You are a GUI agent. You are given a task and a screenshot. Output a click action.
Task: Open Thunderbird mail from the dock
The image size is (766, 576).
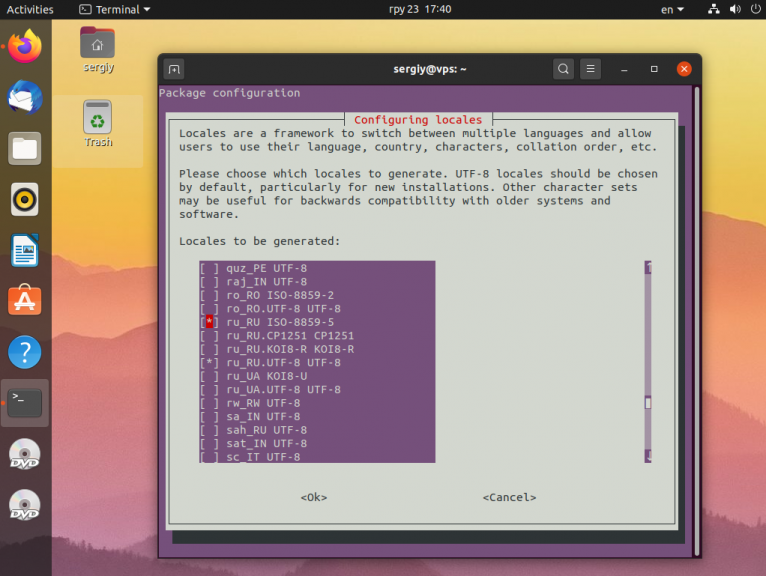click(24, 97)
